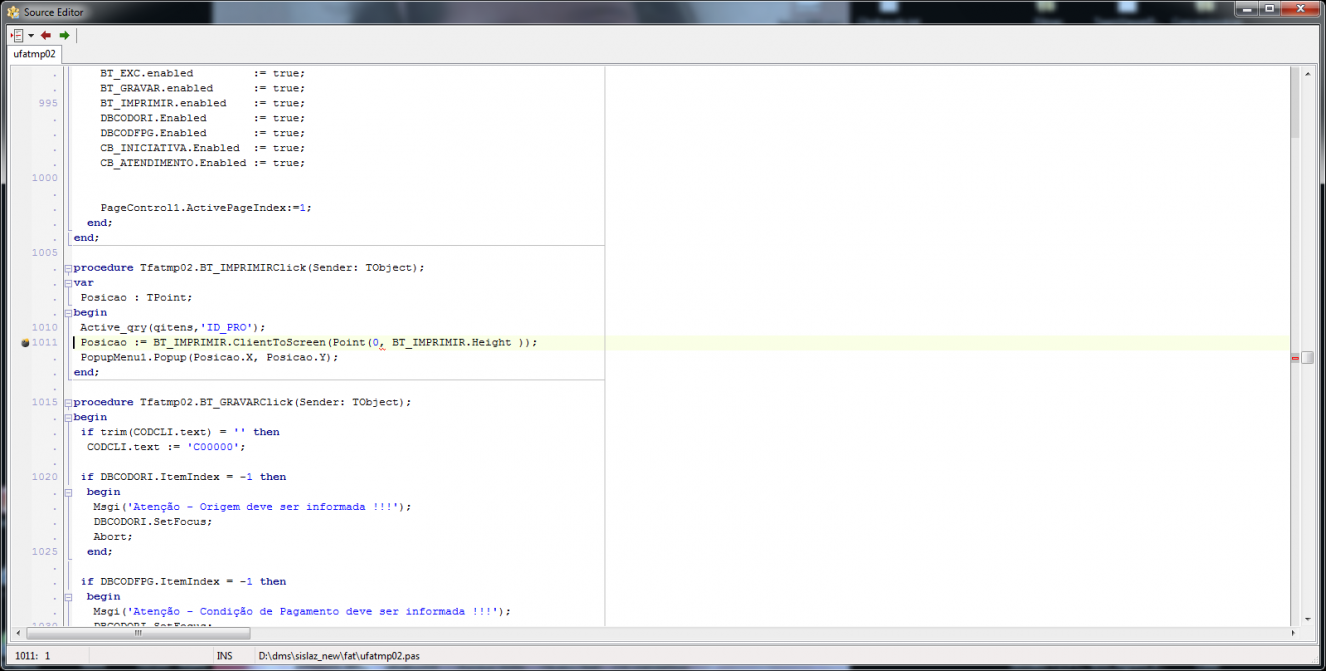Viewport: 1326px width, 671px height.
Task: Click the BT_EXC.enabled := true line
Action: (202, 73)
